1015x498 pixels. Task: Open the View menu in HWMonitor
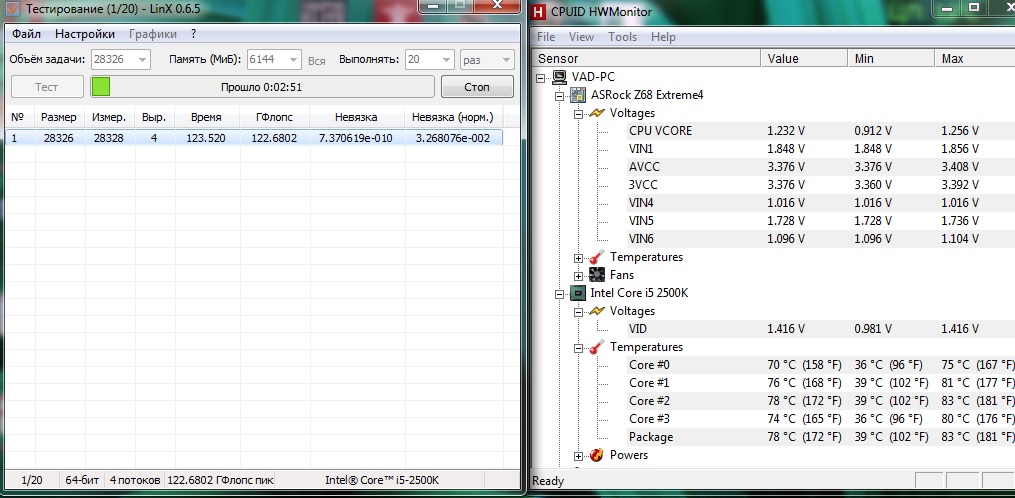coord(581,37)
